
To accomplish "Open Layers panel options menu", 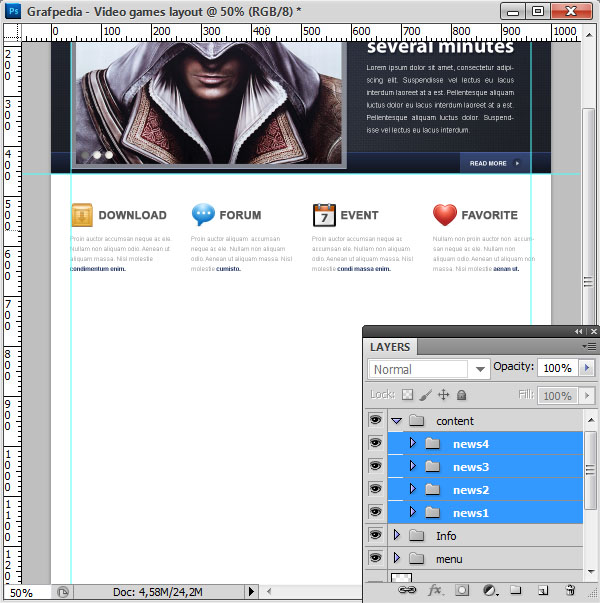I will pyautogui.click(x=589, y=347).
